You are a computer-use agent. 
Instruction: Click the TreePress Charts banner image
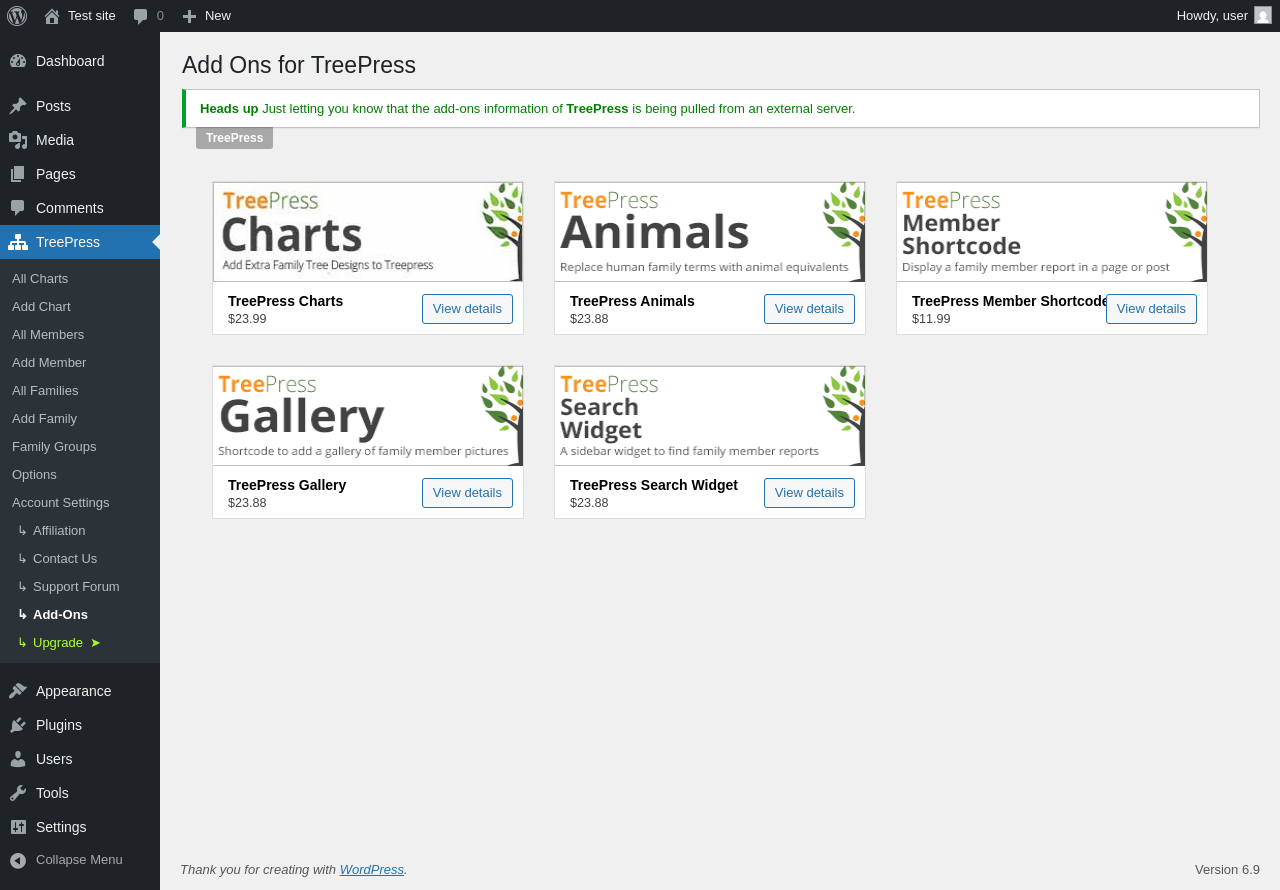coord(368,232)
